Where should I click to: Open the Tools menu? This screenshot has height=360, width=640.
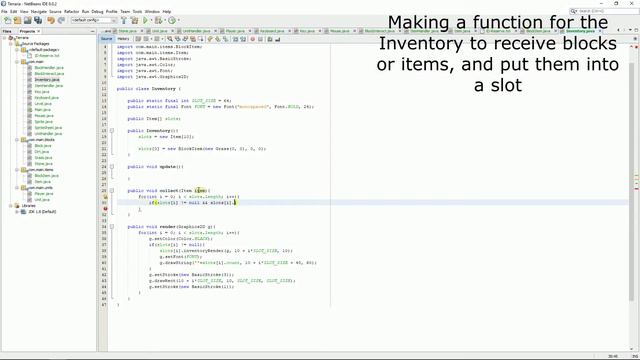(138, 11)
